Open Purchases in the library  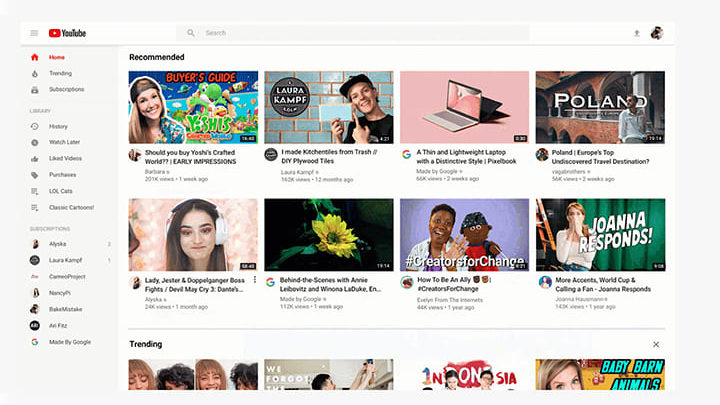(62, 175)
